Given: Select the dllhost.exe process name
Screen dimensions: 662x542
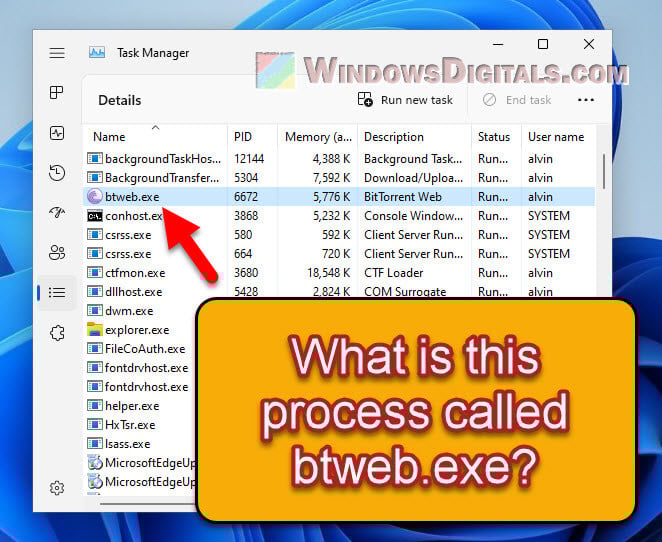Looking at the screenshot, I should pos(133,292).
